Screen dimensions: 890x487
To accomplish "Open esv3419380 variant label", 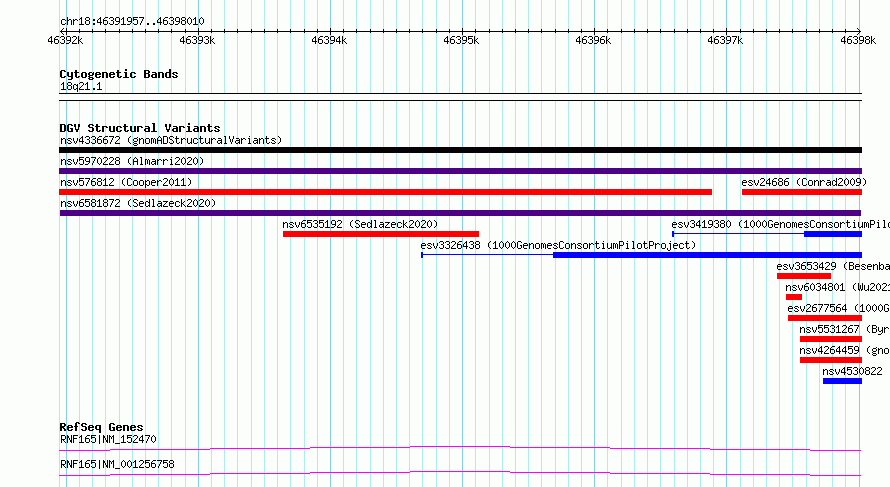I will [x=780, y=224].
